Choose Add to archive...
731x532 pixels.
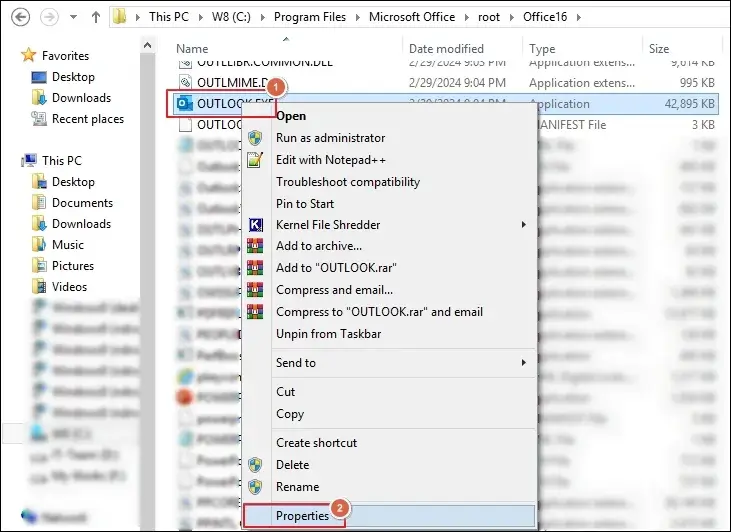pos(390,246)
